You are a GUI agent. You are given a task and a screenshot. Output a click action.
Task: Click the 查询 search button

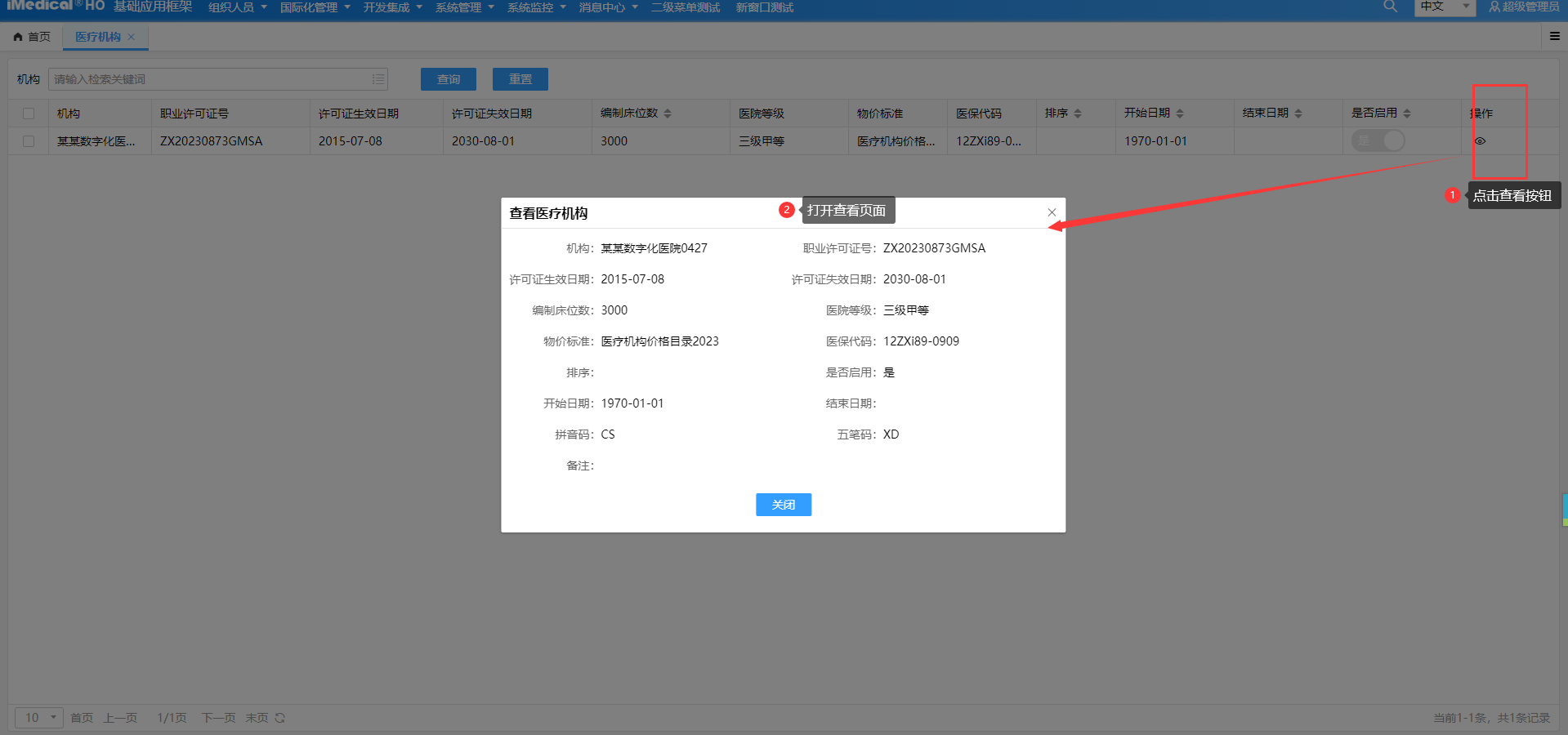[x=448, y=79]
